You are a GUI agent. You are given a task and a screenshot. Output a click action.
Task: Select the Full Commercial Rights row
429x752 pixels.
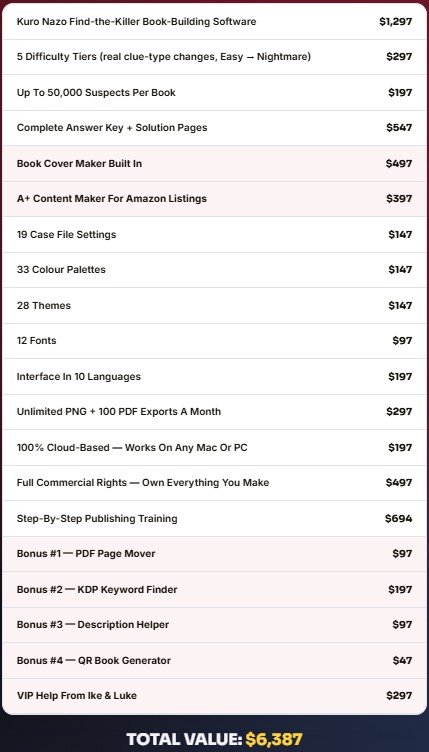[x=214, y=483]
